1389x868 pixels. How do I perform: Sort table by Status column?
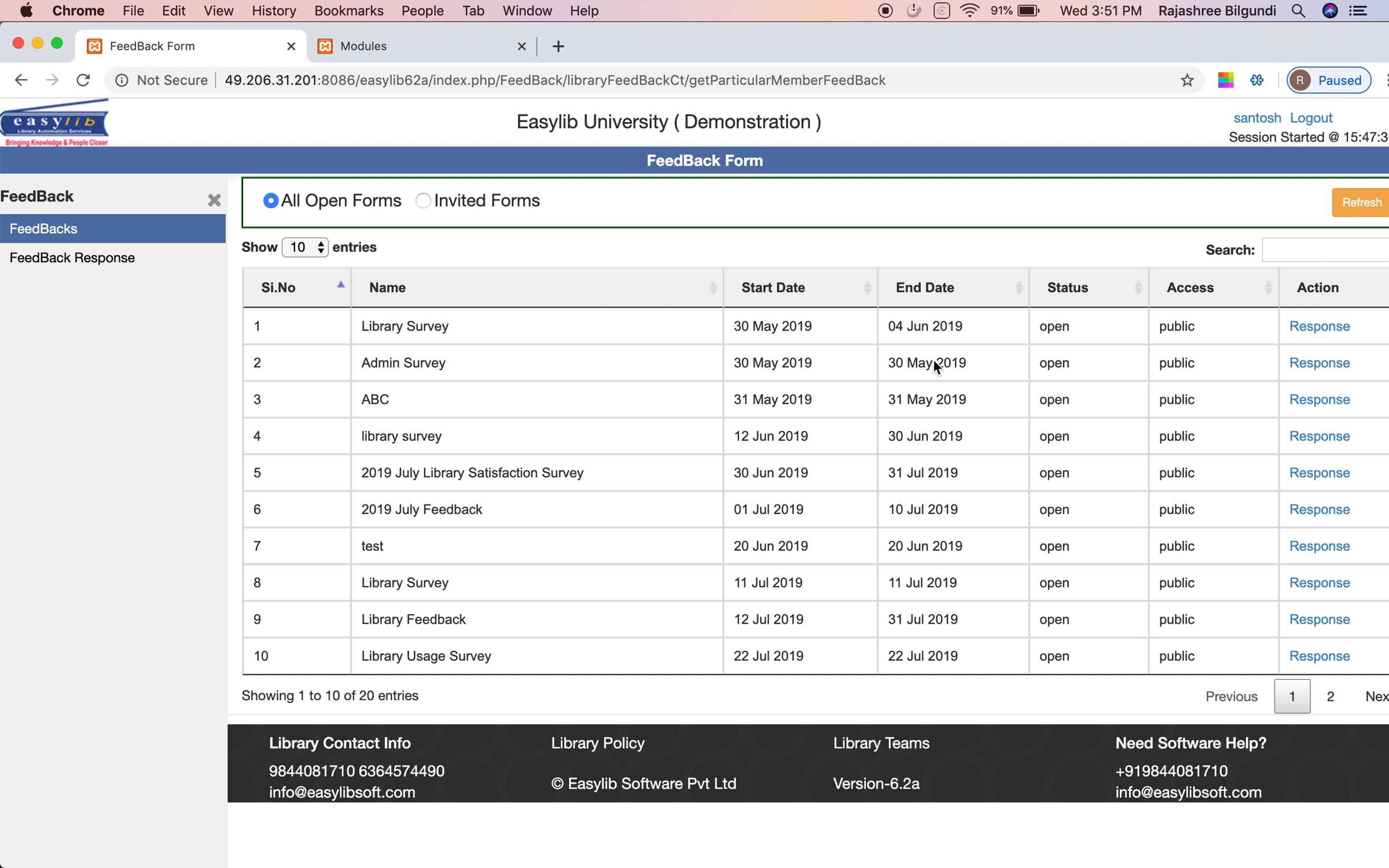pyautogui.click(x=1089, y=288)
